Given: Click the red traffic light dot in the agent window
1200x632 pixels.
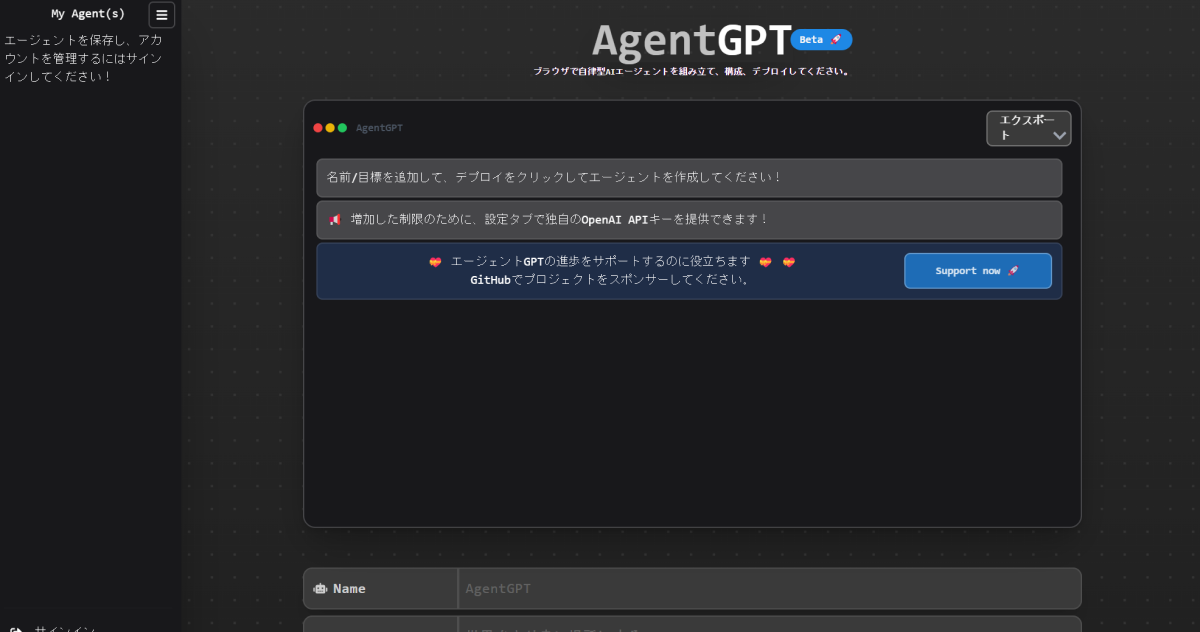Looking at the screenshot, I should click(x=317, y=127).
